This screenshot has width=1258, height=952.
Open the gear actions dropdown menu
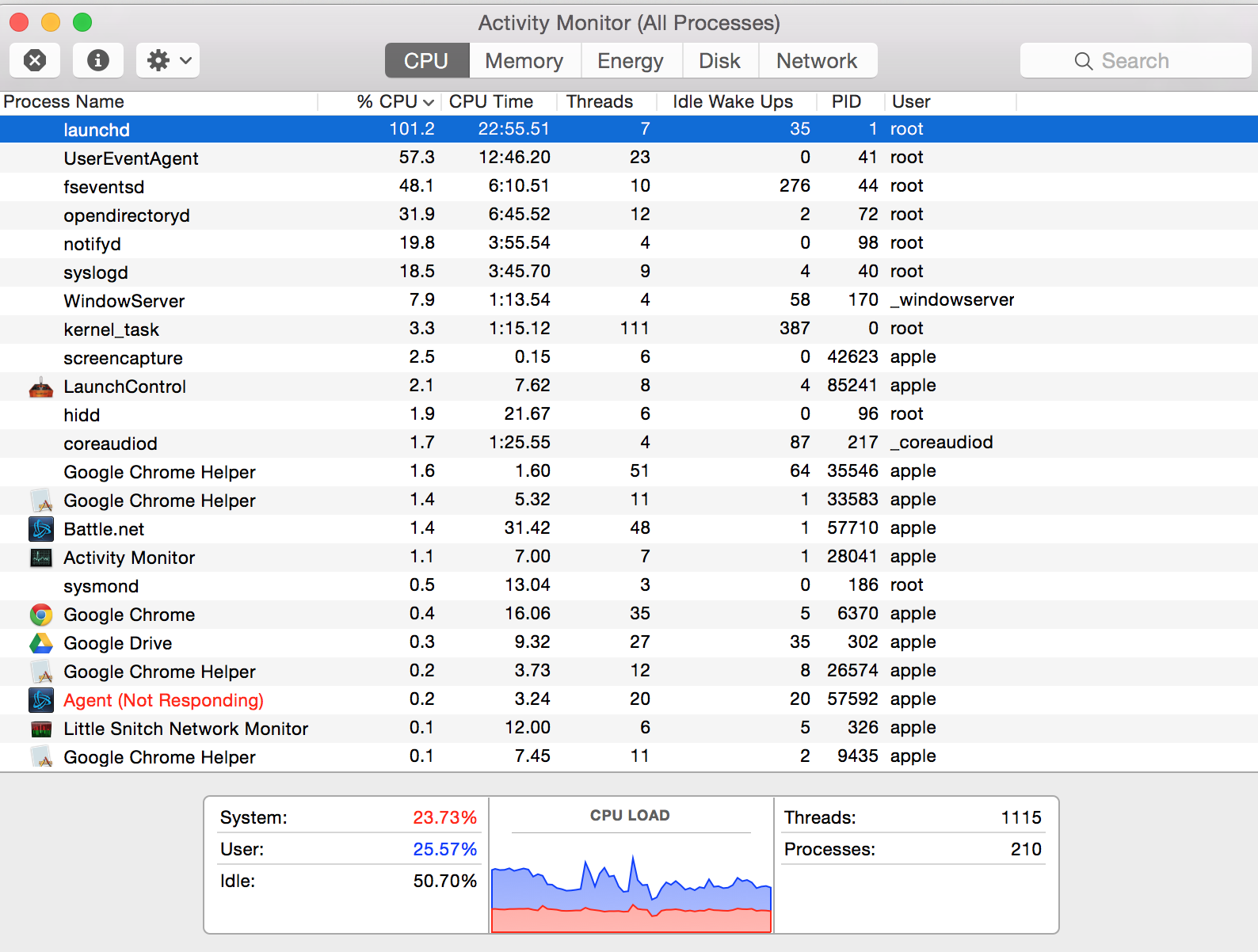click(168, 60)
